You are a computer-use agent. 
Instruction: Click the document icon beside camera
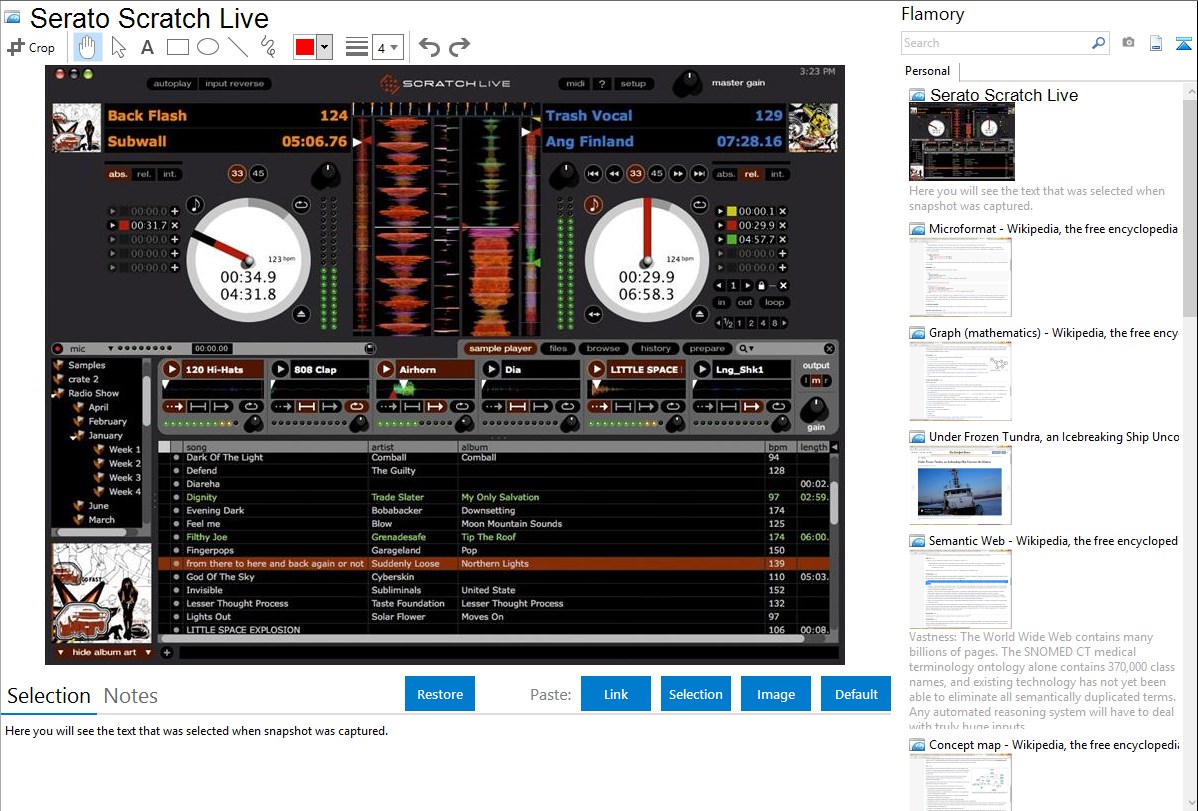(1156, 43)
